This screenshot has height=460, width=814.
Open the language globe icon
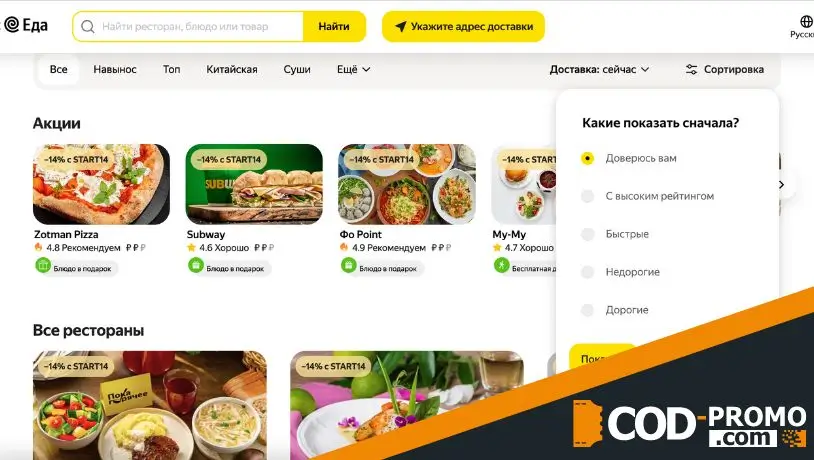pos(806,21)
